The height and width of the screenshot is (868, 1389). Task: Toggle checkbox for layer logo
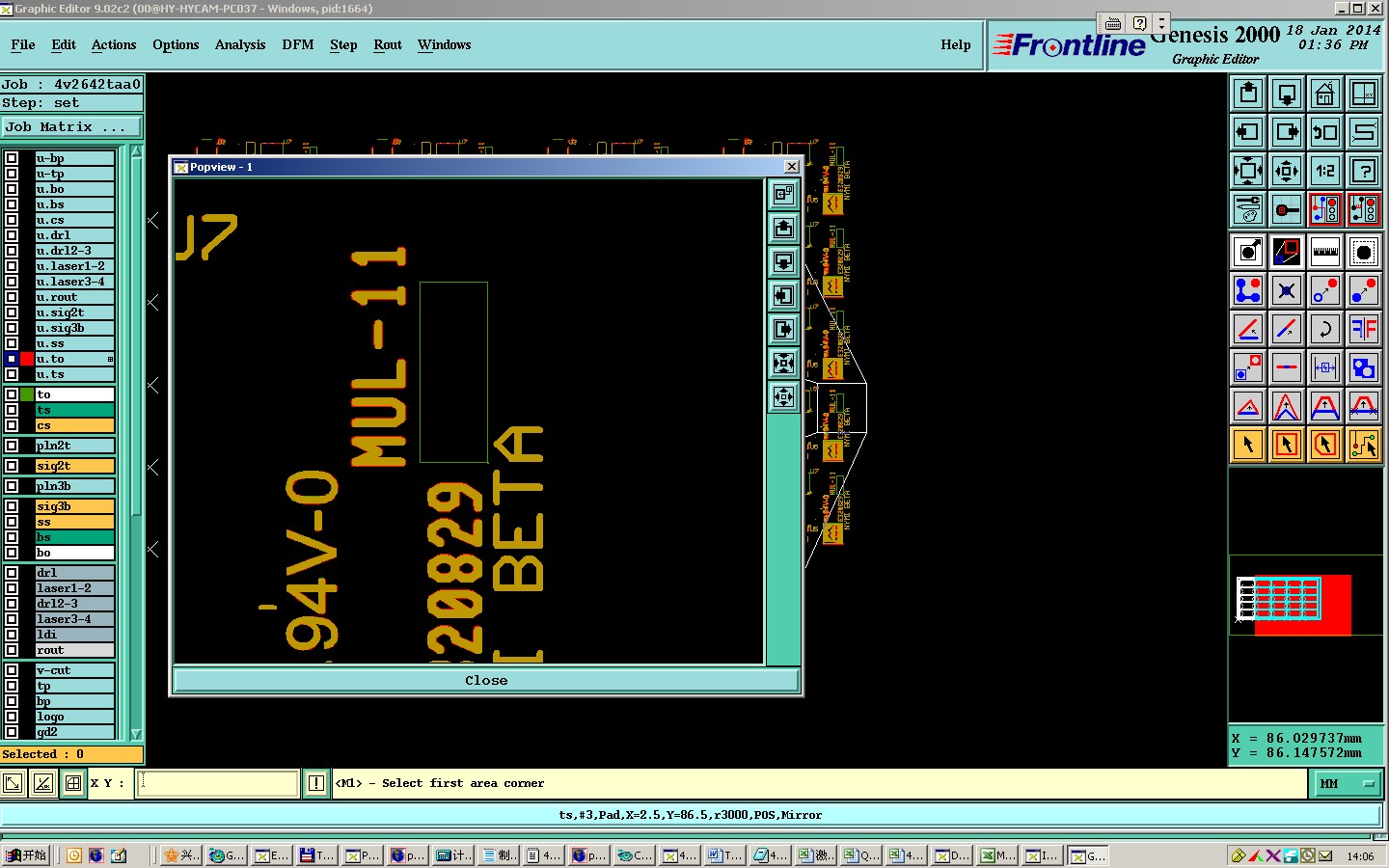click(x=12, y=717)
